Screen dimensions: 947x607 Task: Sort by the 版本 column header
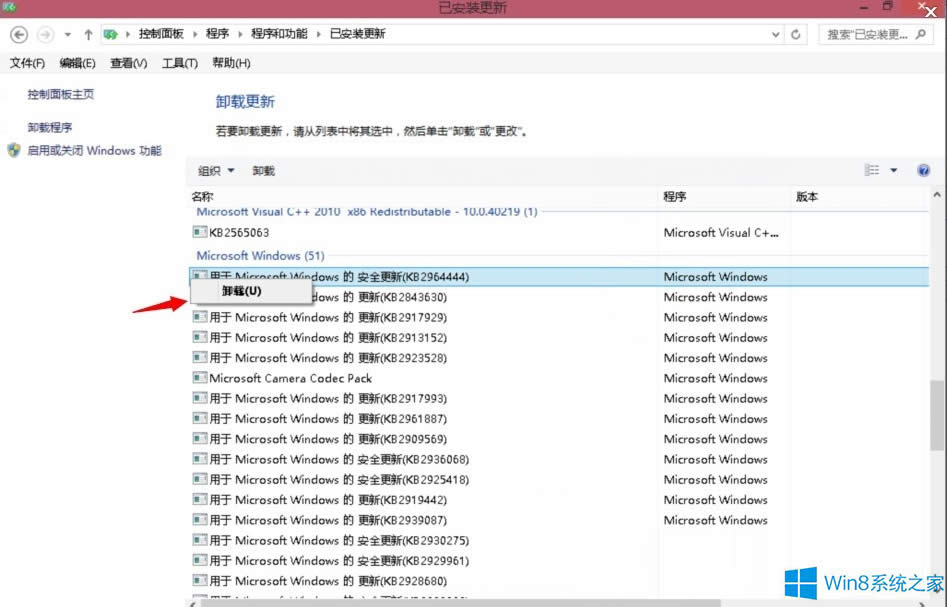click(806, 196)
